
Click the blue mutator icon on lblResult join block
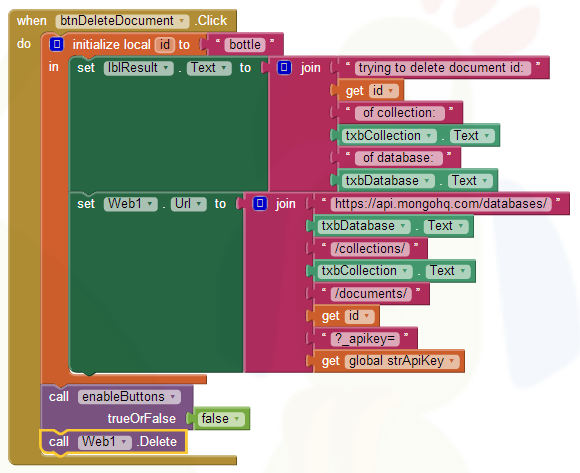click(x=284, y=67)
